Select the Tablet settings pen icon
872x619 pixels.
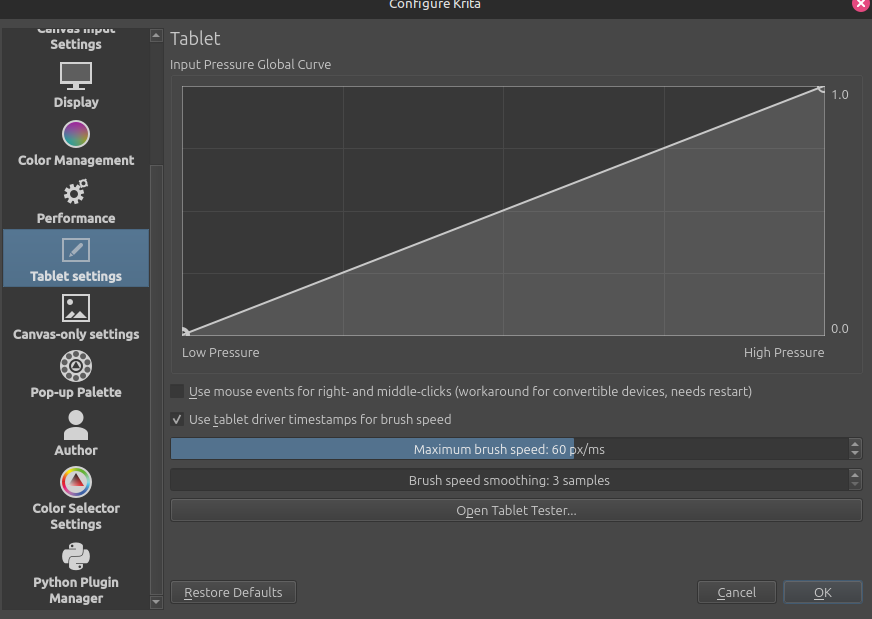(76, 249)
